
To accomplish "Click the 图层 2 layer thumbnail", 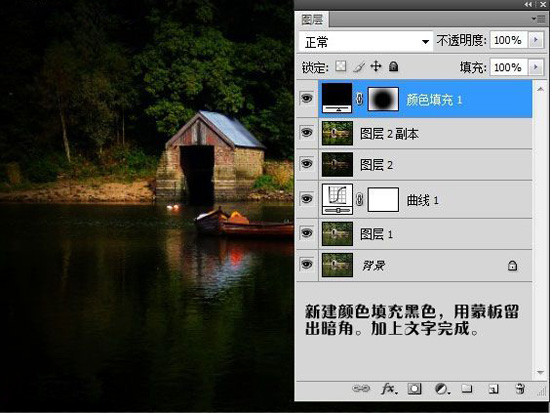I will (x=337, y=164).
